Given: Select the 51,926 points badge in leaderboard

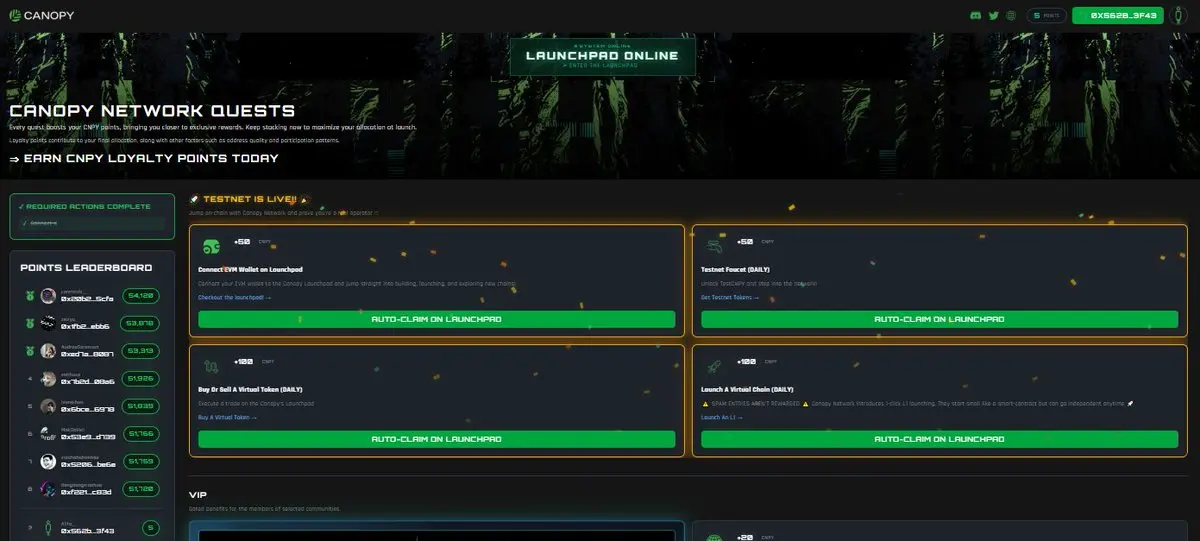Looking at the screenshot, I should pos(139,378).
